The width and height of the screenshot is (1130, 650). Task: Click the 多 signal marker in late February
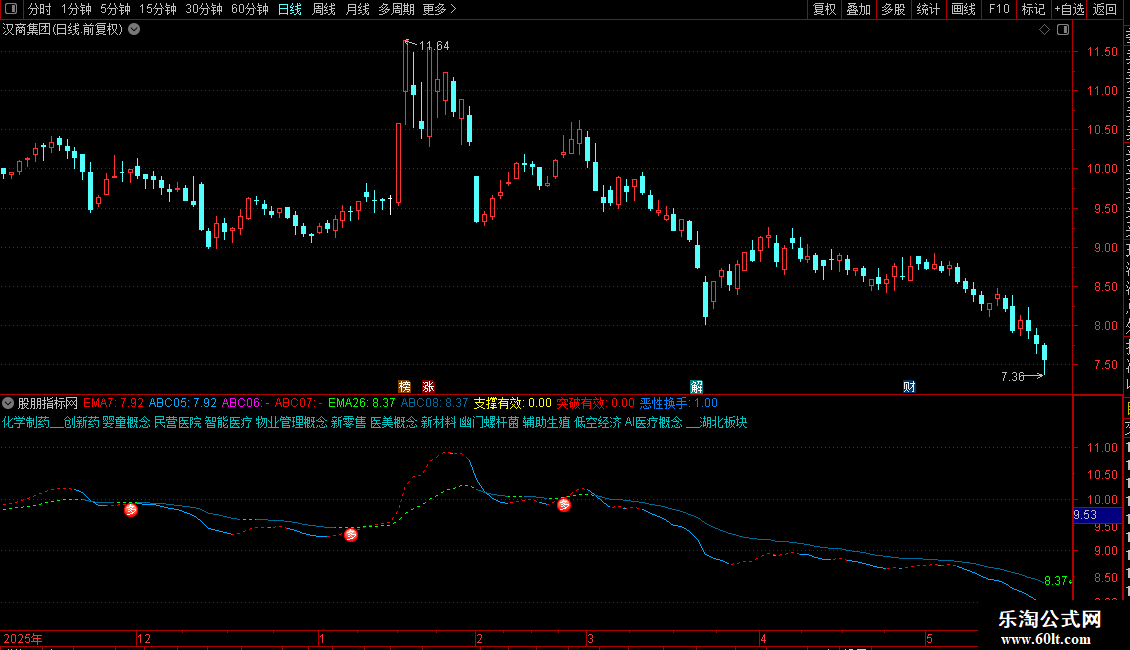(564, 505)
